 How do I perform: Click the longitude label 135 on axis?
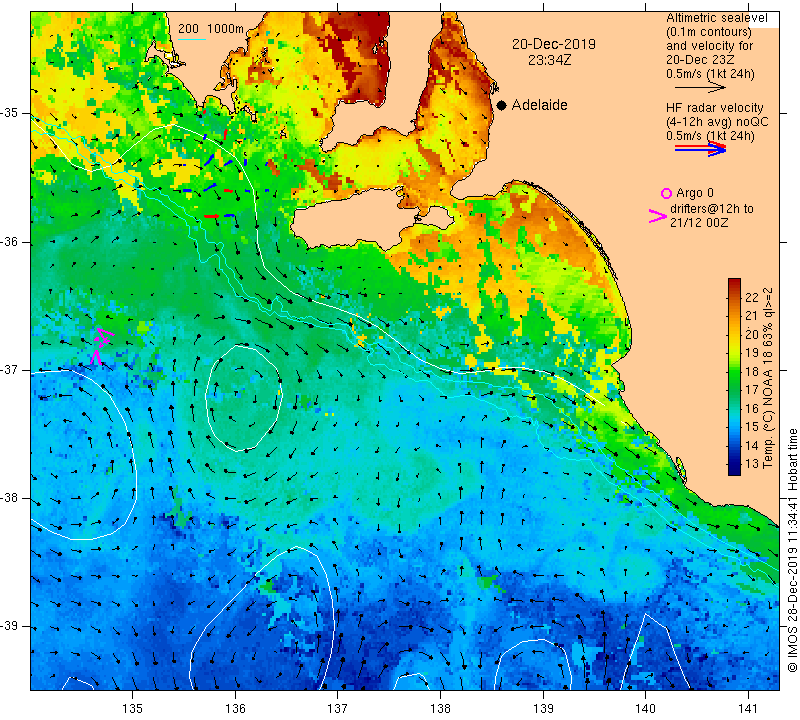pos(133,709)
